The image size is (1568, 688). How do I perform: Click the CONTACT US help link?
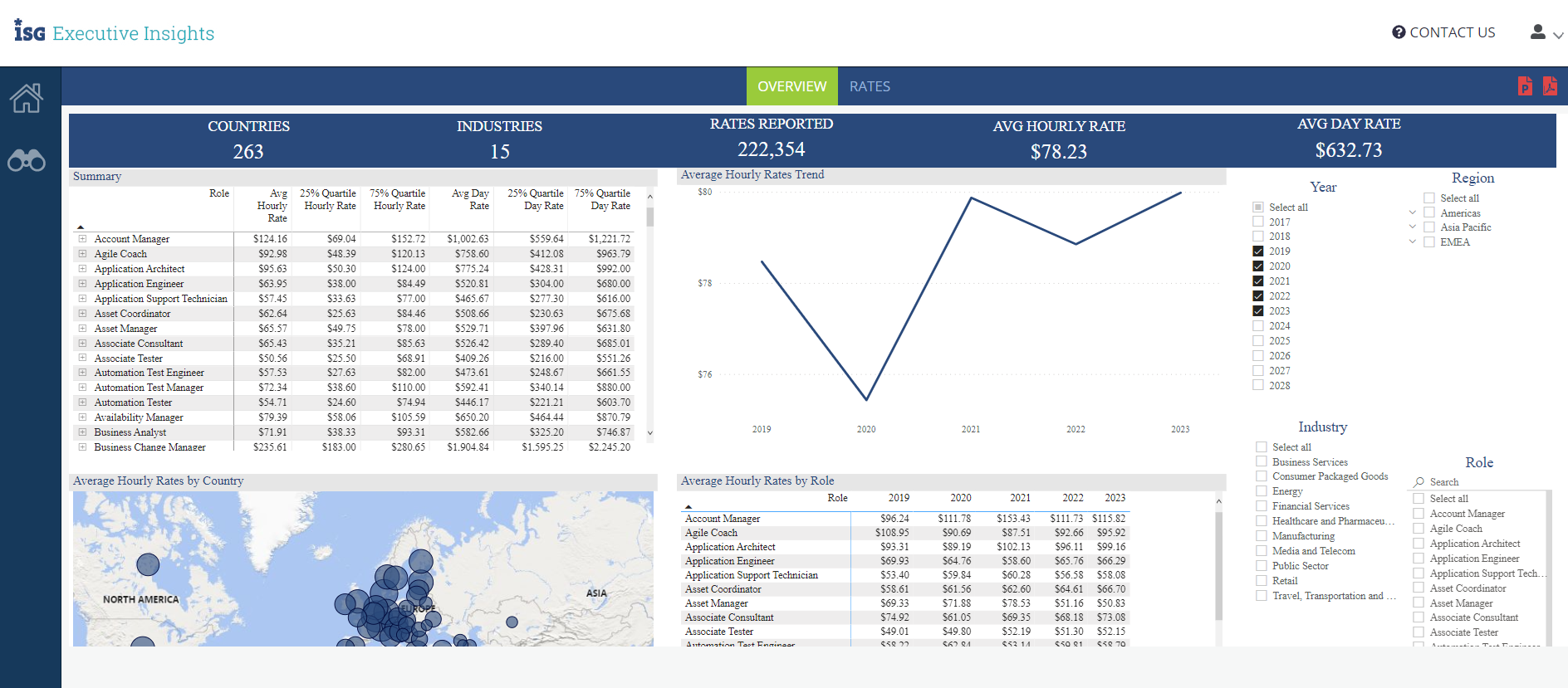click(1443, 32)
